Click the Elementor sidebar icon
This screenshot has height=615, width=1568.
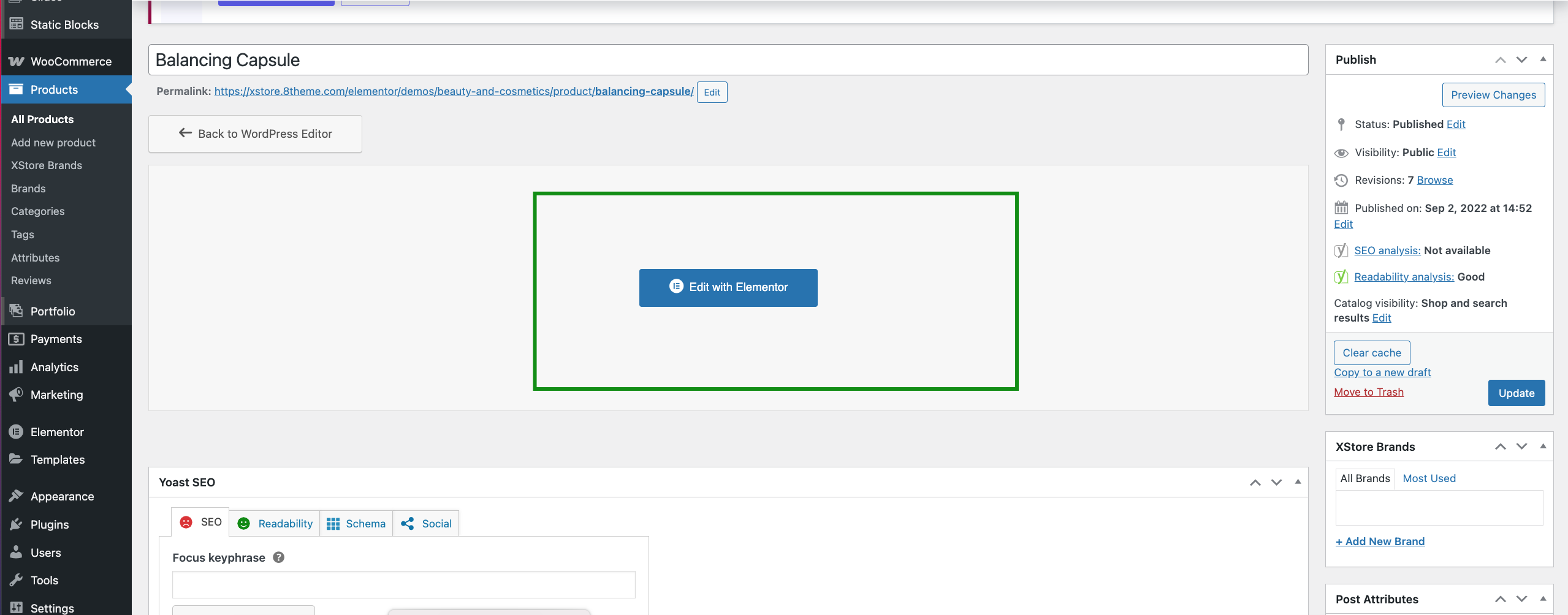17,432
